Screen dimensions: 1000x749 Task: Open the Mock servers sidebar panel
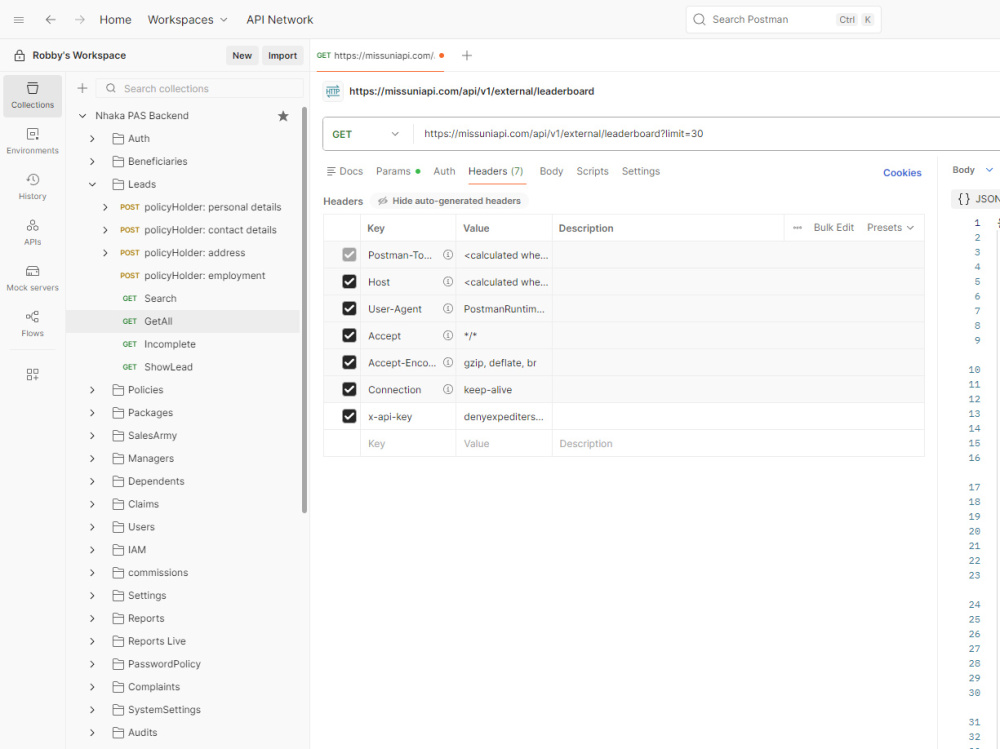tap(33, 278)
